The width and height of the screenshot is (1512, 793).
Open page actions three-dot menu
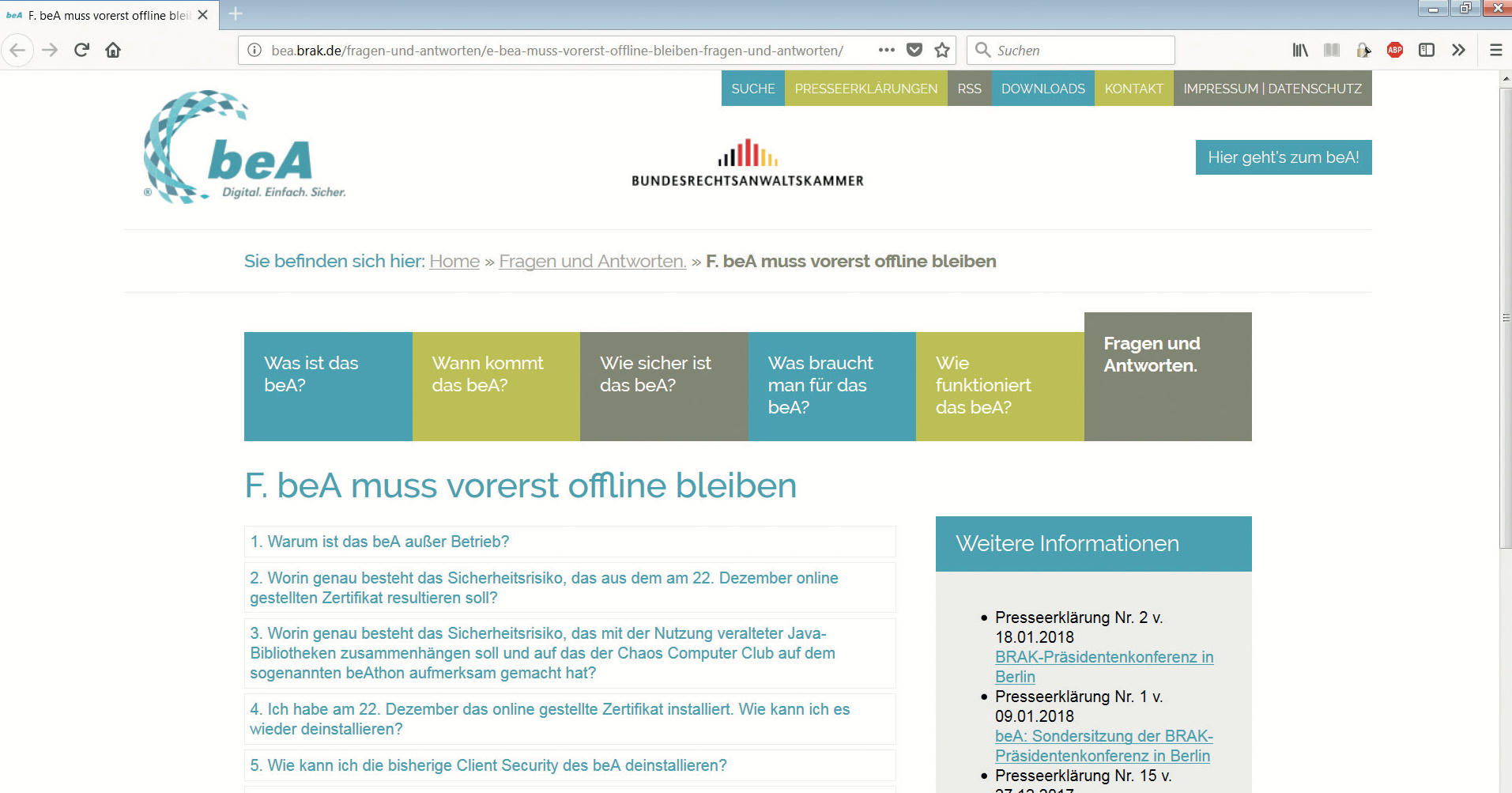tap(886, 50)
